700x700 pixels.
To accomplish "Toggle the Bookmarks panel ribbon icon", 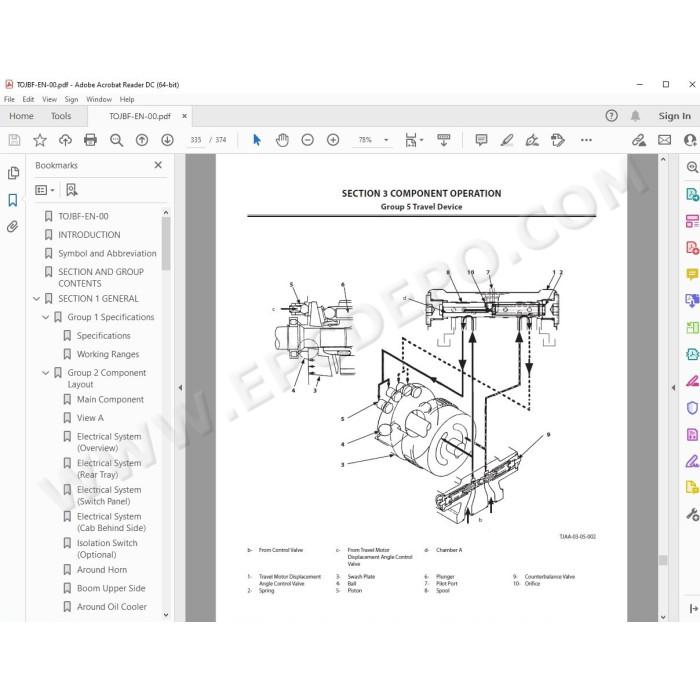I will tap(12, 200).
